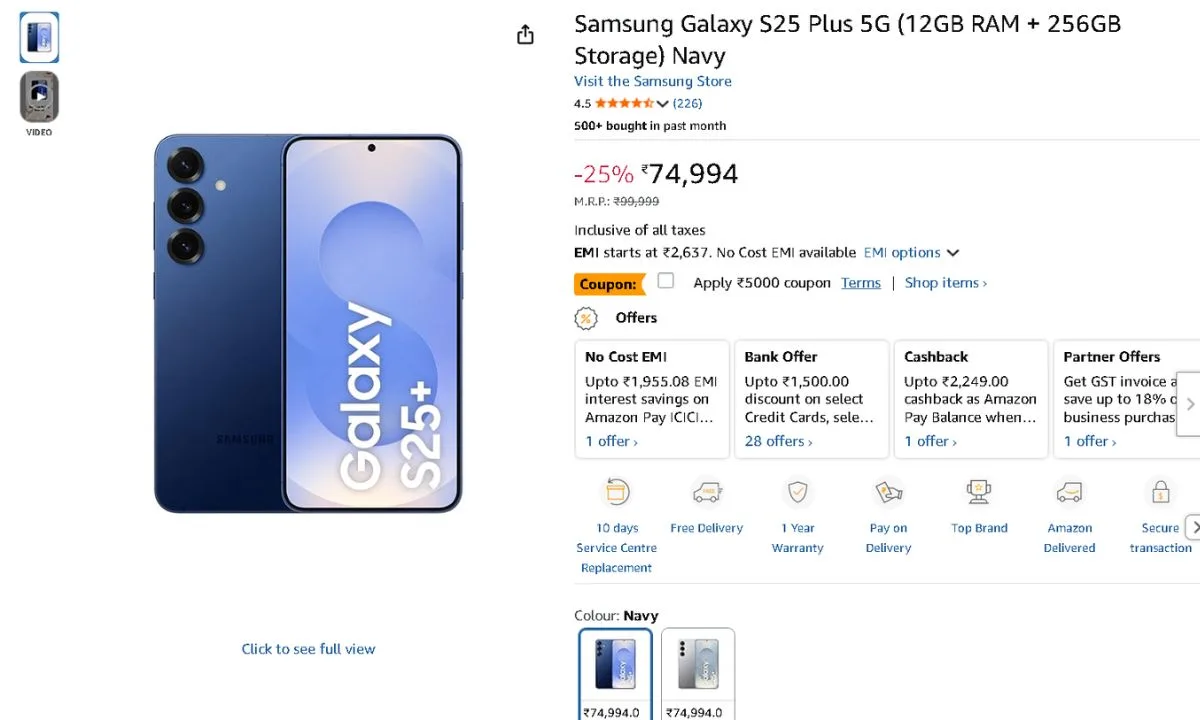
Task: Click the Pay on Delivery icon
Action: 888,492
